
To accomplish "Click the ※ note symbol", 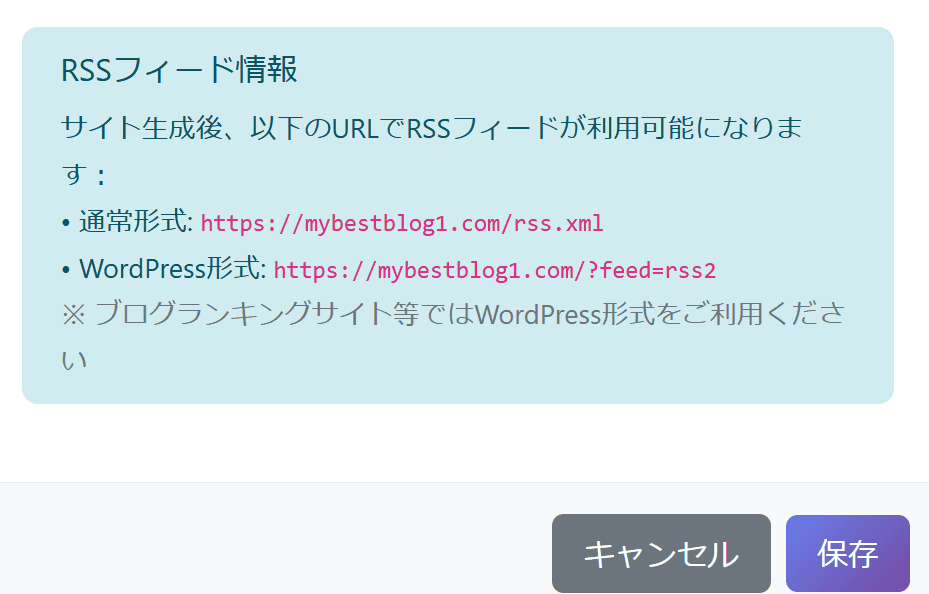I will (74, 314).
